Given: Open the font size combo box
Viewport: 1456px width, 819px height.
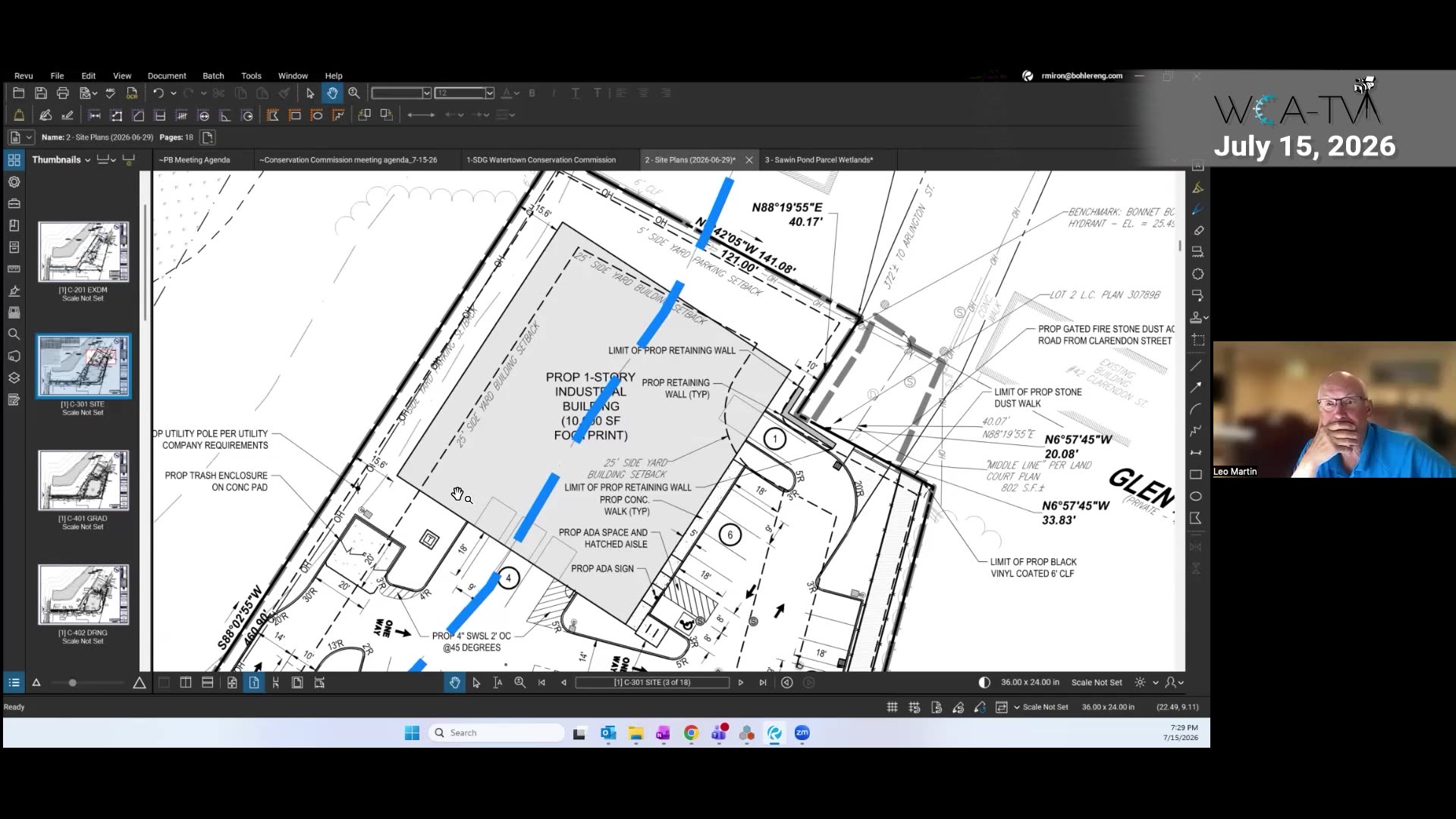Looking at the screenshot, I should (x=465, y=93).
